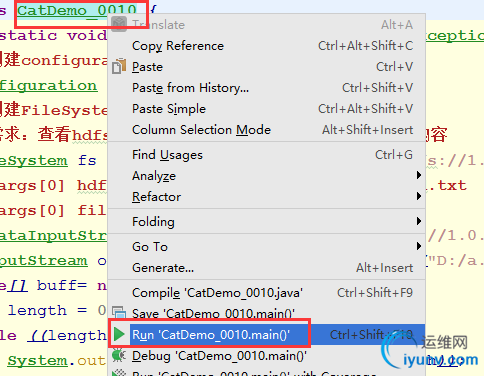Expand the Analyze submenu arrow
The image size is (484, 376).
click(x=419, y=175)
